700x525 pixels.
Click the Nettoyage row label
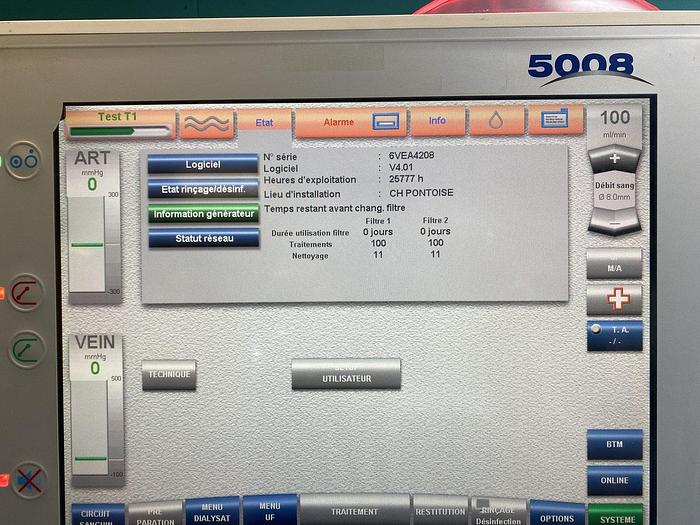(x=310, y=256)
